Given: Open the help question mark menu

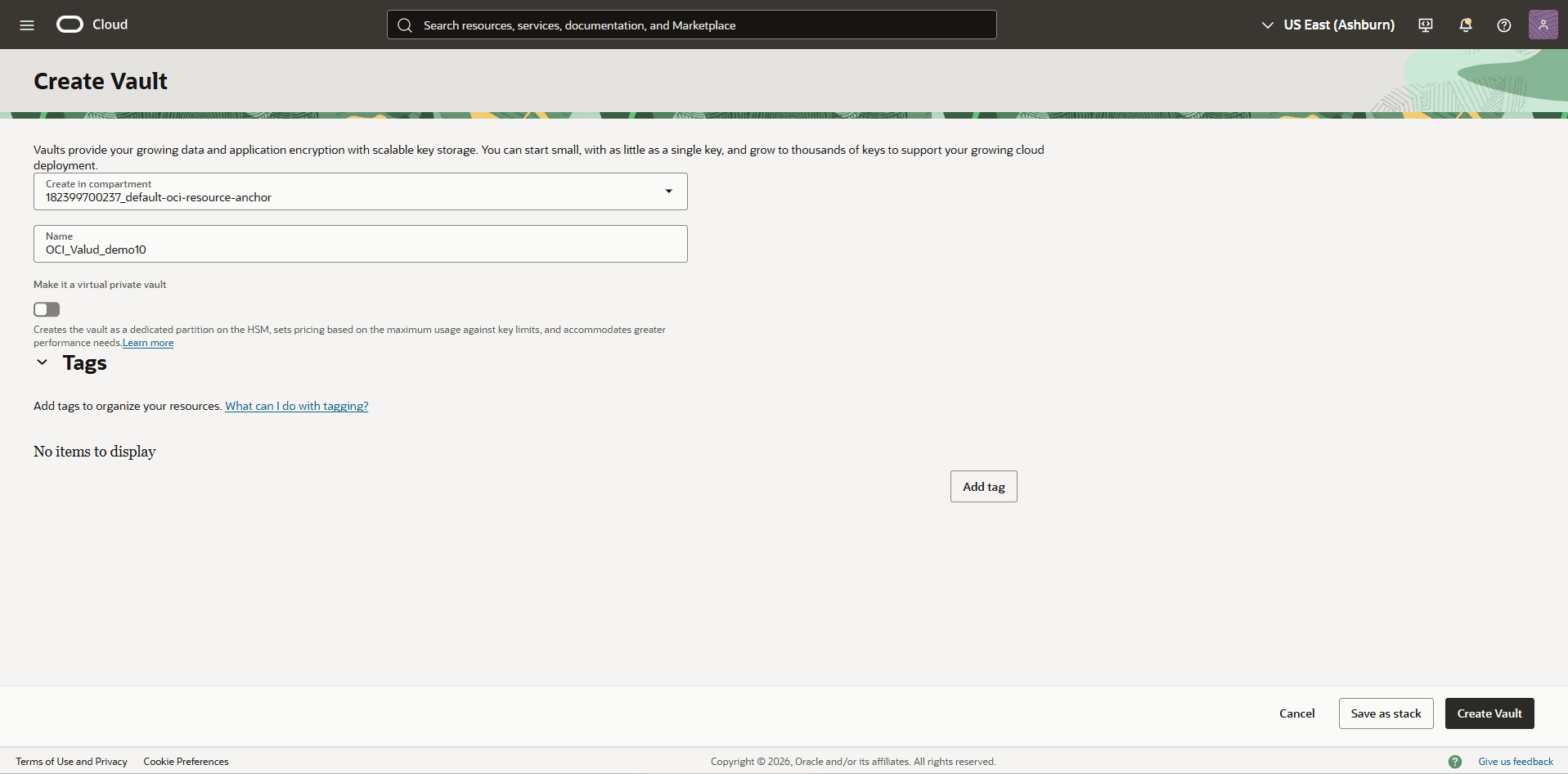Looking at the screenshot, I should [x=1504, y=25].
